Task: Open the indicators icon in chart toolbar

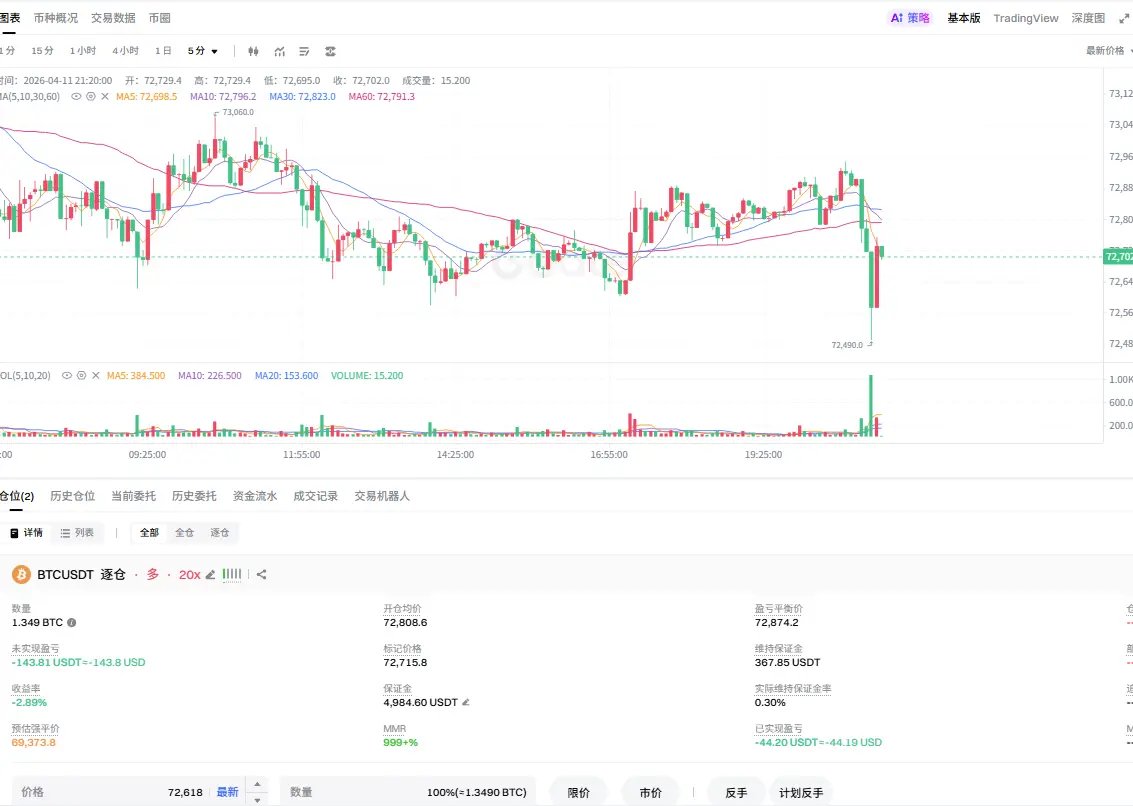Action: tap(280, 51)
